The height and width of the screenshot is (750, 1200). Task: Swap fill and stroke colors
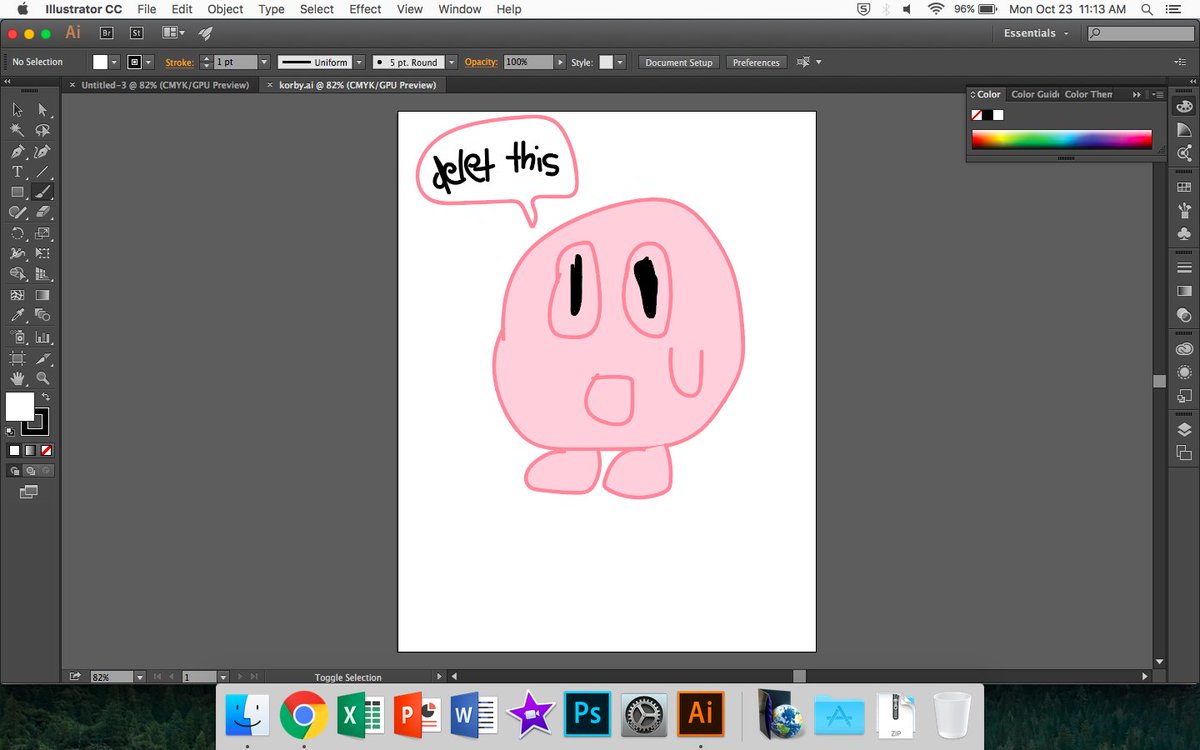click(x=46, y=397)
